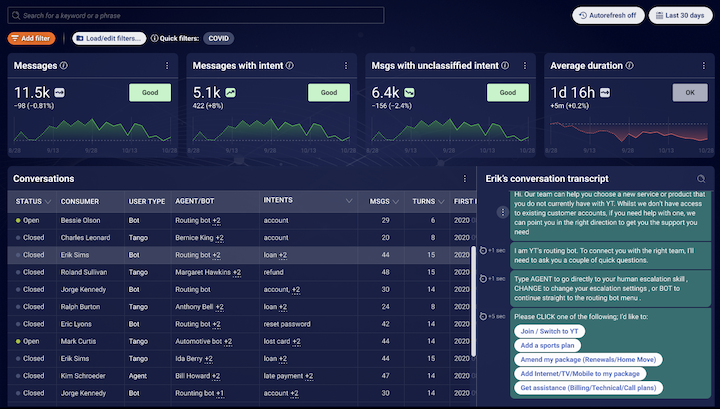Open Msgs with unclassified intent card menu
This screenshot has height=409, width=720.
click(x=525, y=66)
